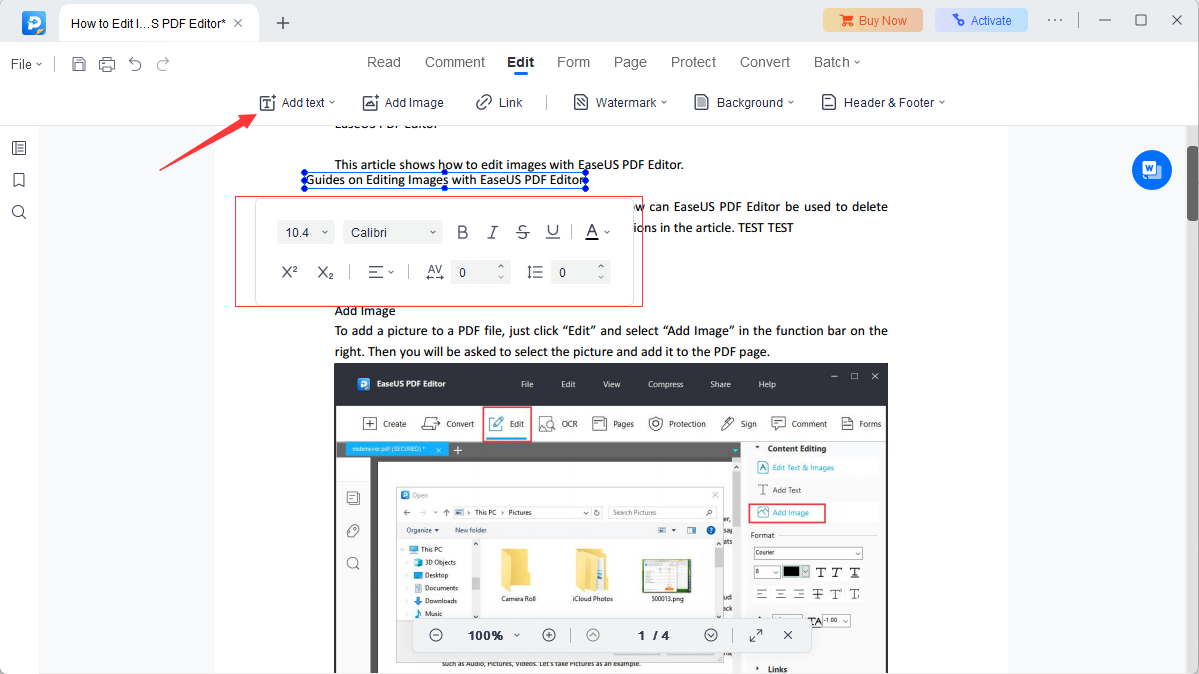Image resolution: width=1199 pixels, height=674 pixels.
Task: Click the Buy Now button
Action: pyautogui.click(x=872, y=21)
